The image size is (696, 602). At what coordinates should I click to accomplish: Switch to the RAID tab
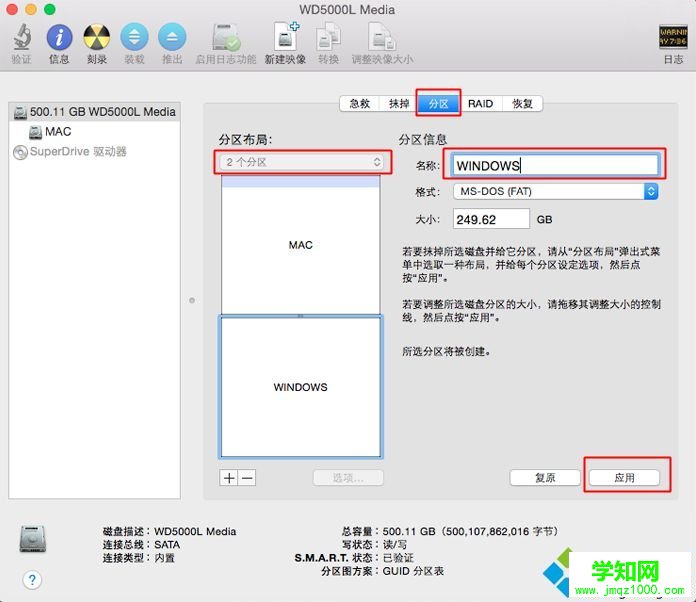[480, 104]
